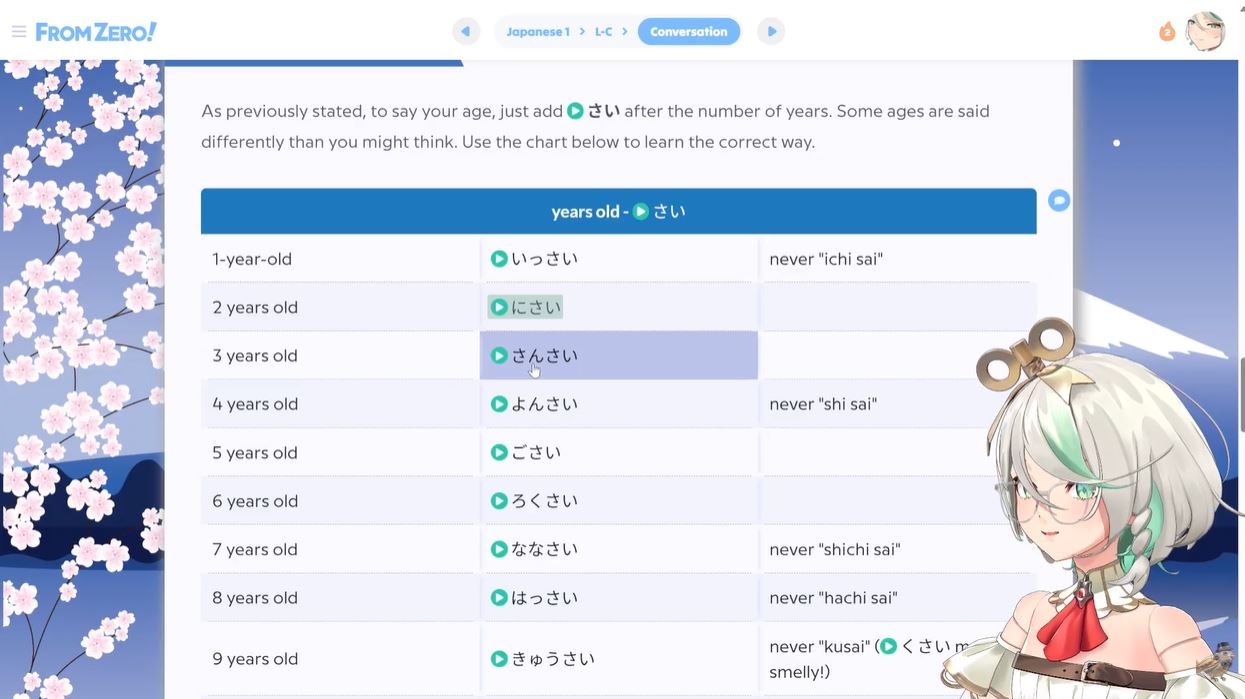Image resolution: width=1245 pixels, height=699 pixels.
Task: Play audio for さんさい
Action: coord(499,356)
